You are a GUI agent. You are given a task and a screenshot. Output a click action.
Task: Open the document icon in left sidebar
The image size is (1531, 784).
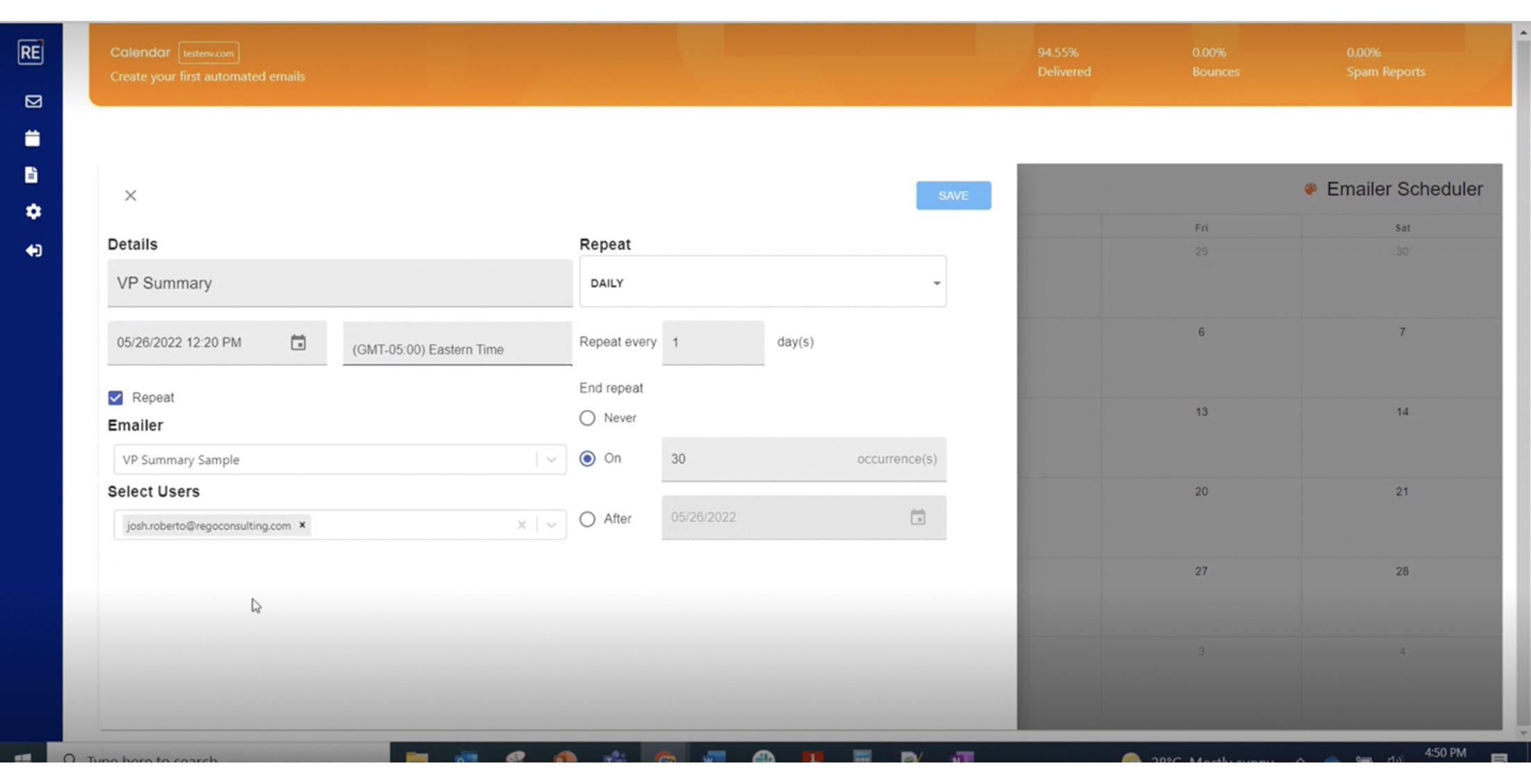31,174
